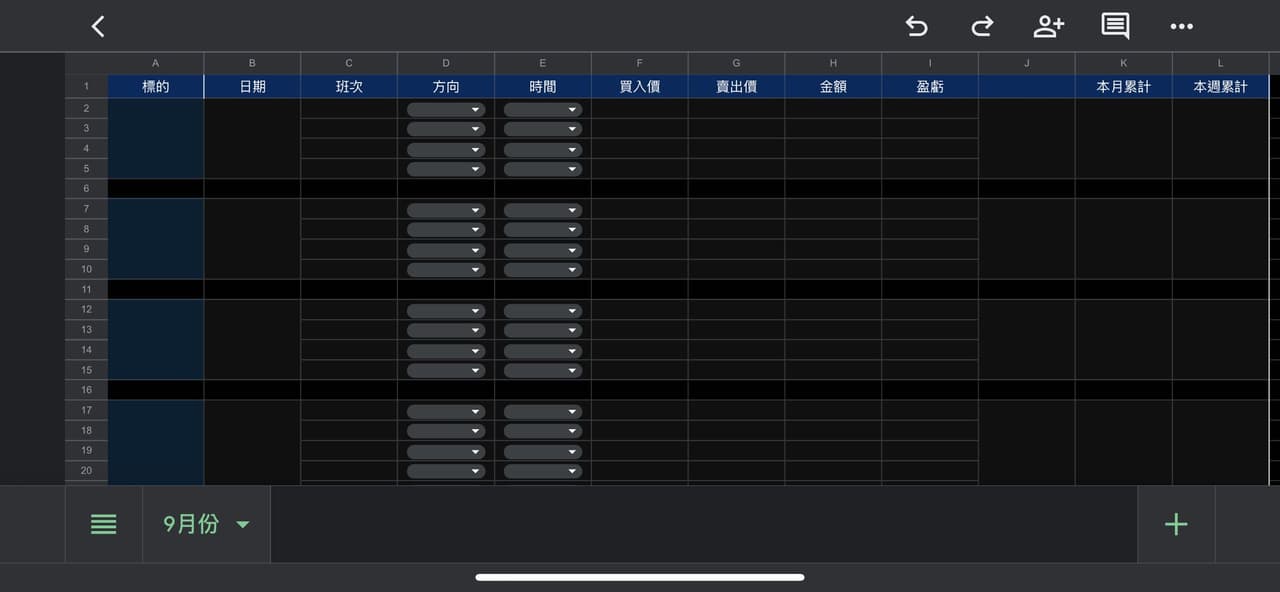Image resolution: width=1280 pixels, height=592 pixels.
Task: Open the 時間 dropdown in row 9
Action: [x=543, y=250]
